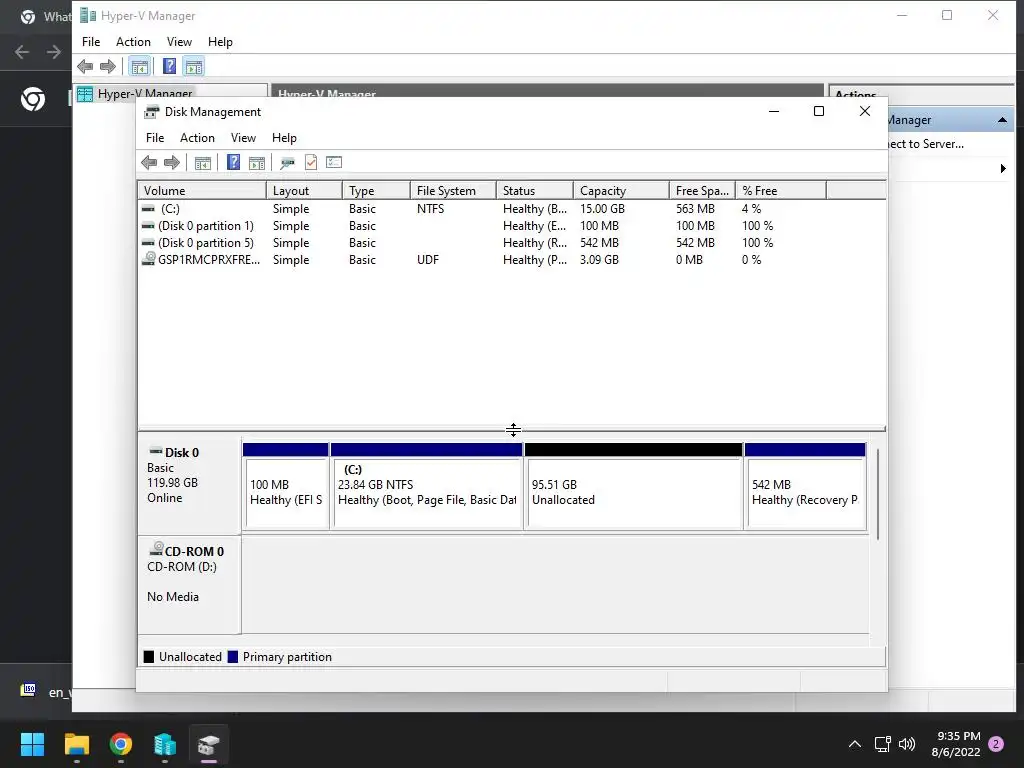1024x768 pixels.
Task: Open Help menu in Disk Management
Action: 284,138
